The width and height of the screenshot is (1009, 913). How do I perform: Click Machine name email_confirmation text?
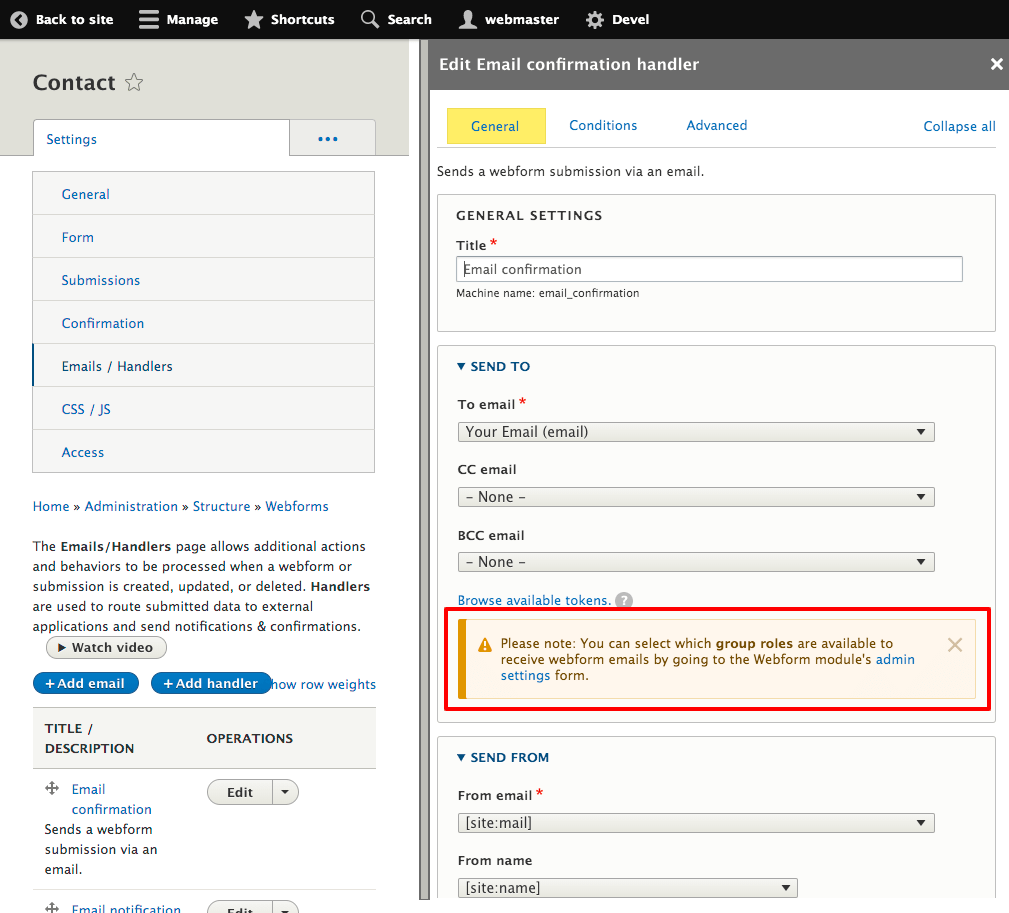548,293
